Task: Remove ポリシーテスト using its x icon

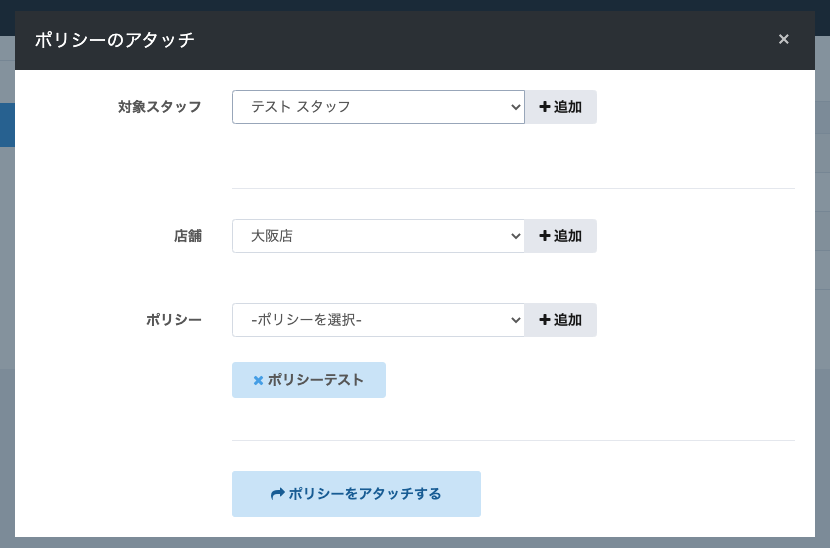Action: point(258,380)
